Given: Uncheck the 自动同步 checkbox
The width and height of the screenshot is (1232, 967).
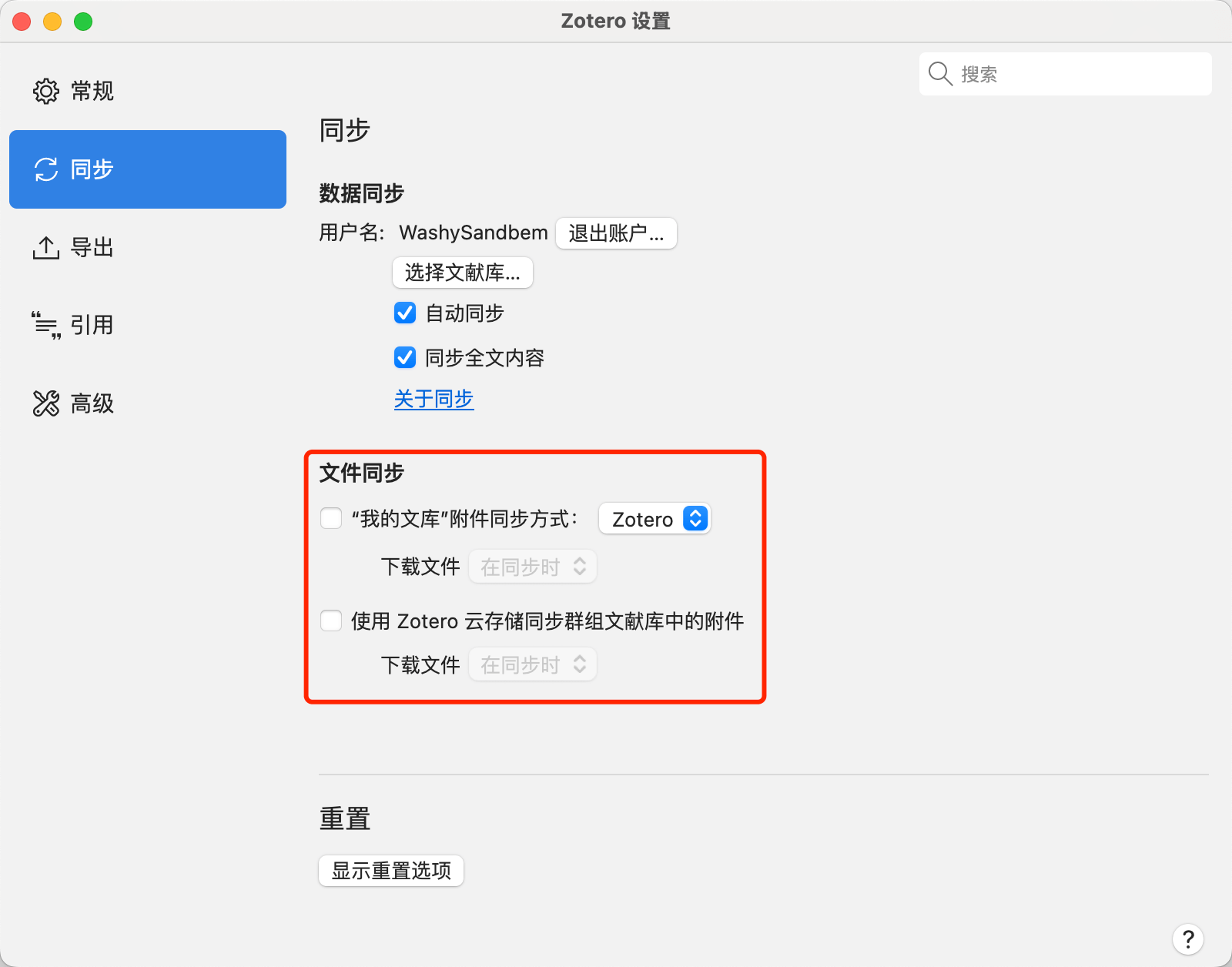Looking at the screenshot, I should pyautogui.click(x=405, y=313).
